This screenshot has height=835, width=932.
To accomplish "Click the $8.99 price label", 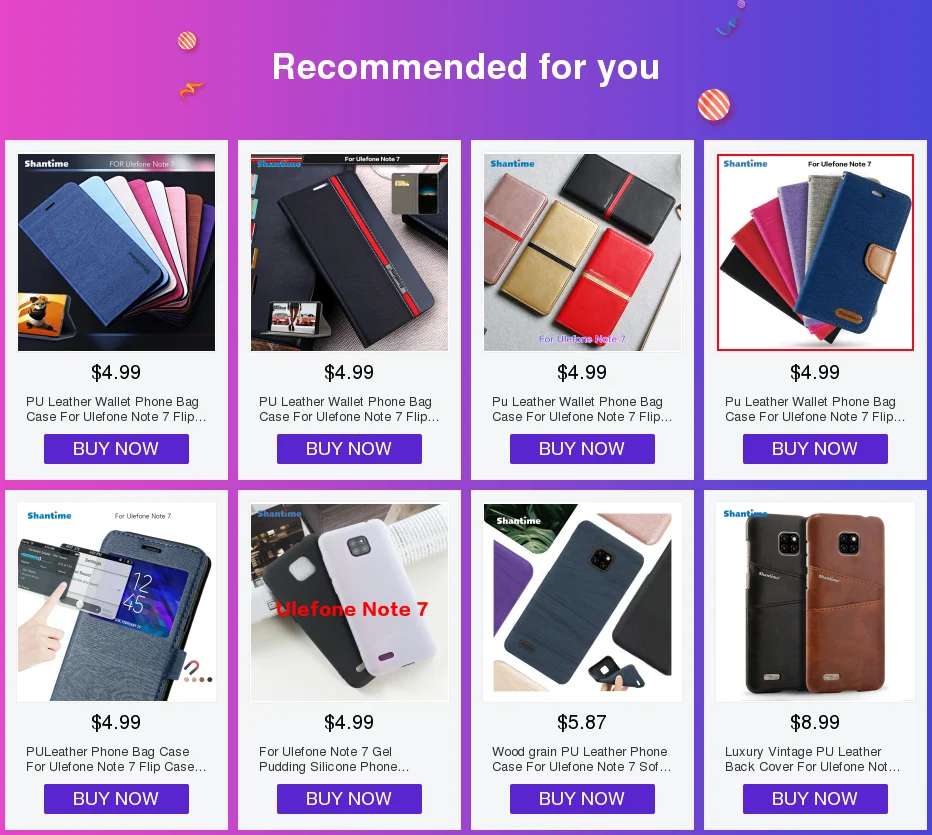I will coord(815,722).
